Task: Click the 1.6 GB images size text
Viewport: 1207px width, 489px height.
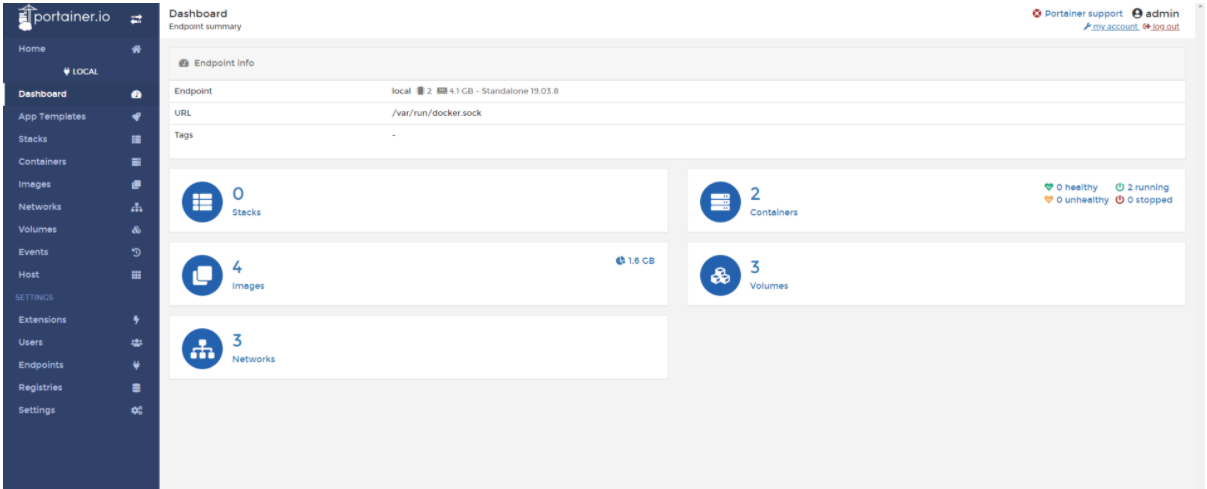Action: point(641,261)
